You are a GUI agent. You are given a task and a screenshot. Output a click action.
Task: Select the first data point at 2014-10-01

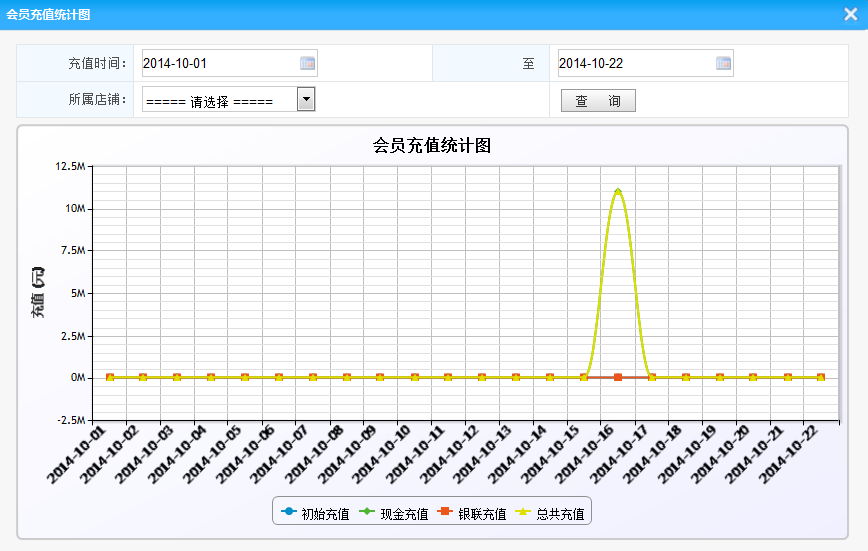[x=110, y=377]
